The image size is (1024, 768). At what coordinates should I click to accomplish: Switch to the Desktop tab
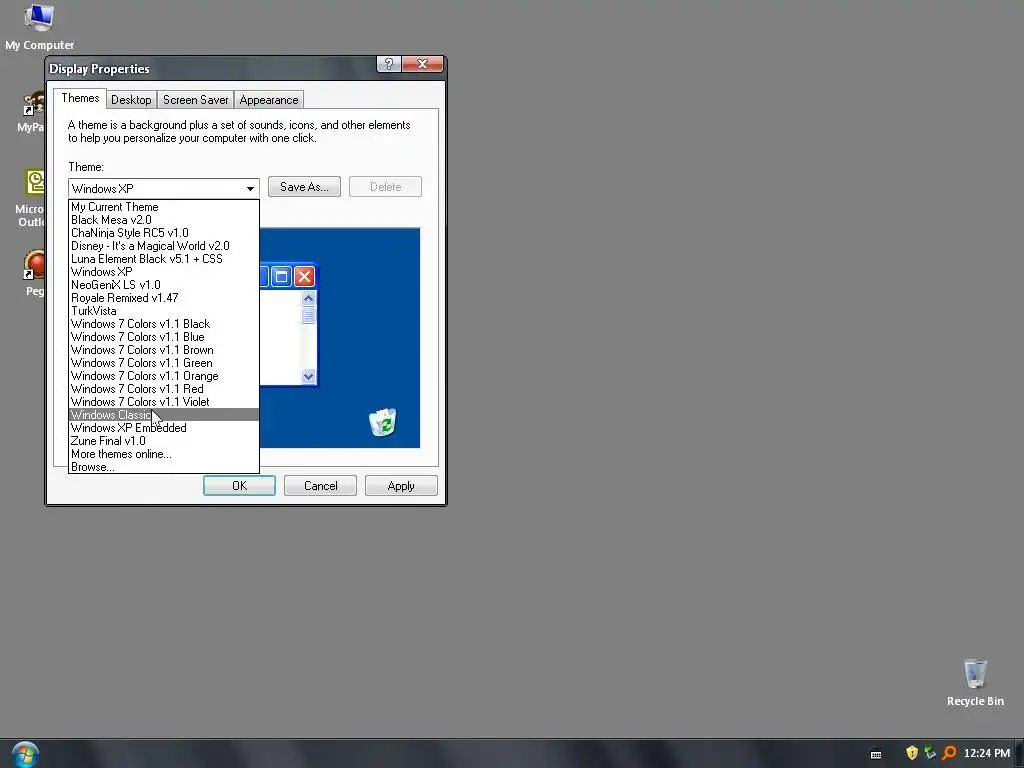131,100
